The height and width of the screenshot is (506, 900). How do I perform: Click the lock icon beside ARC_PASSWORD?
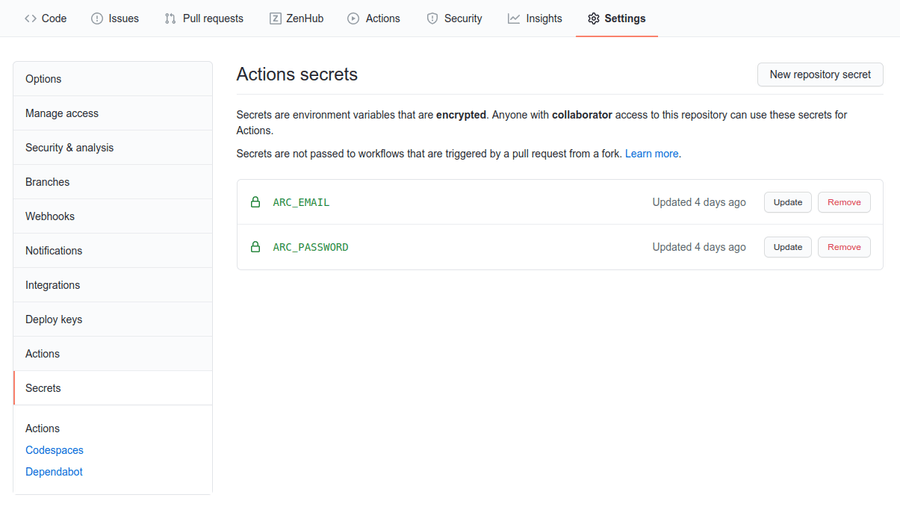(255, 247)
